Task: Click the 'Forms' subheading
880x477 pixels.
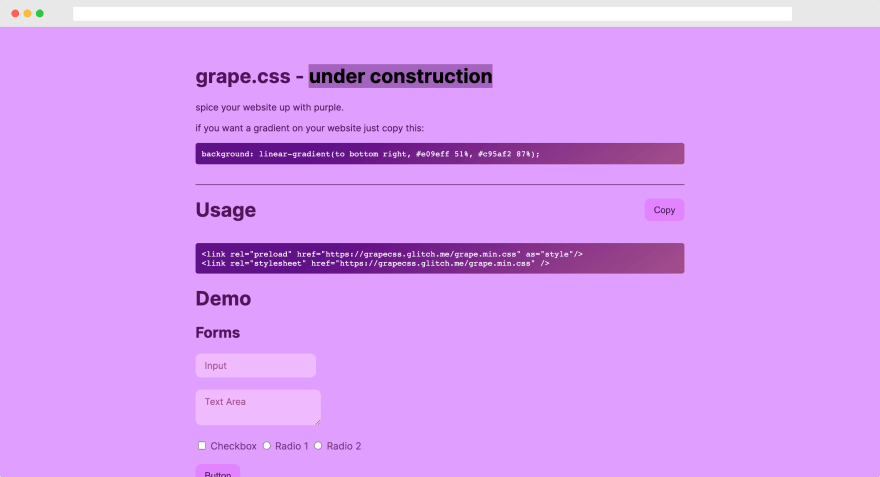Action: coord(217,333)
